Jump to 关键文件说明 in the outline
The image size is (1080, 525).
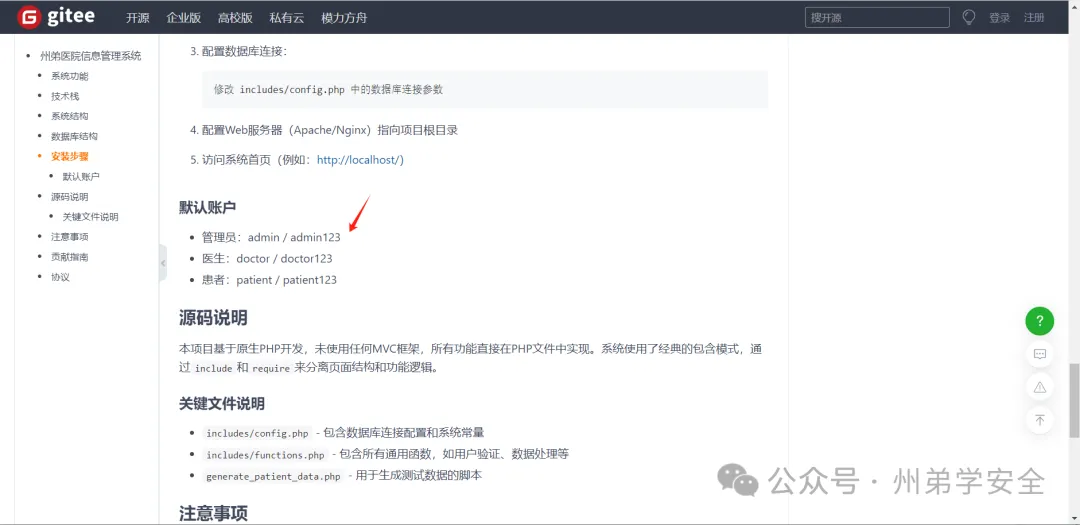(x=90, y=216)
